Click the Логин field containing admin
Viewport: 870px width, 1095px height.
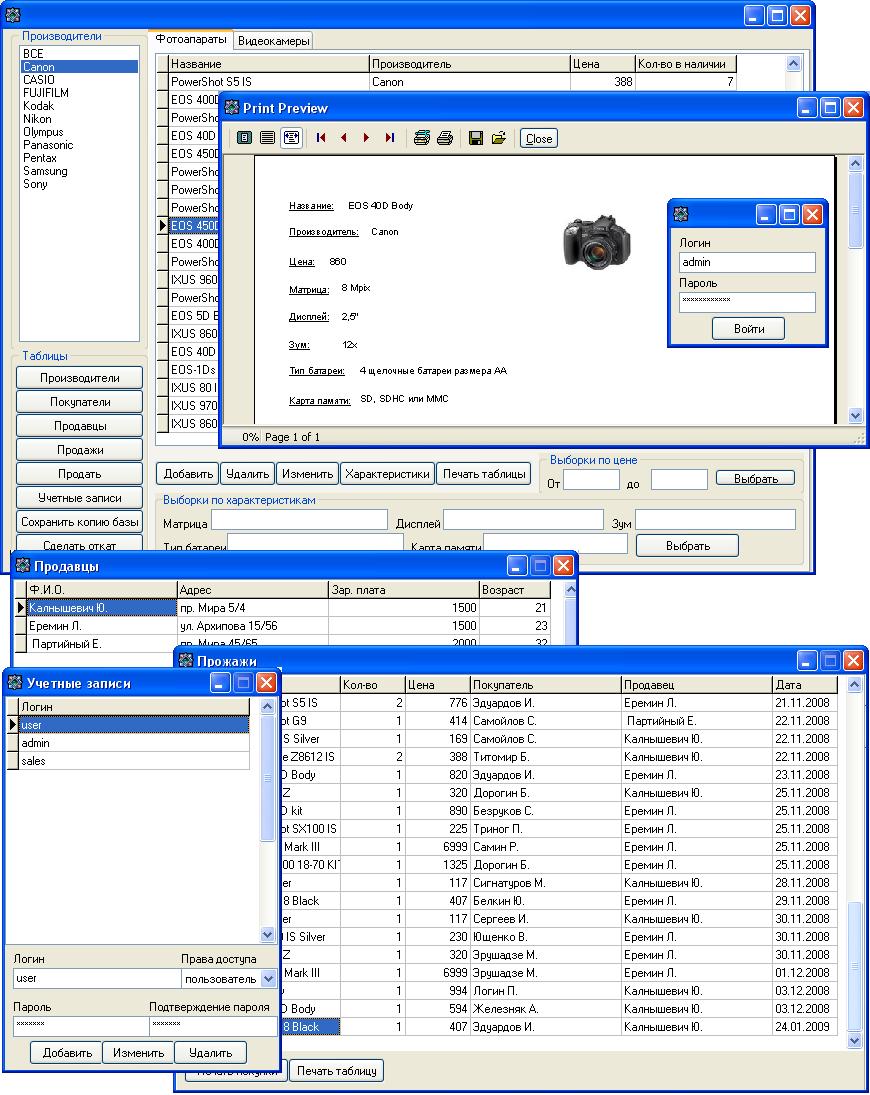point(747,262)
